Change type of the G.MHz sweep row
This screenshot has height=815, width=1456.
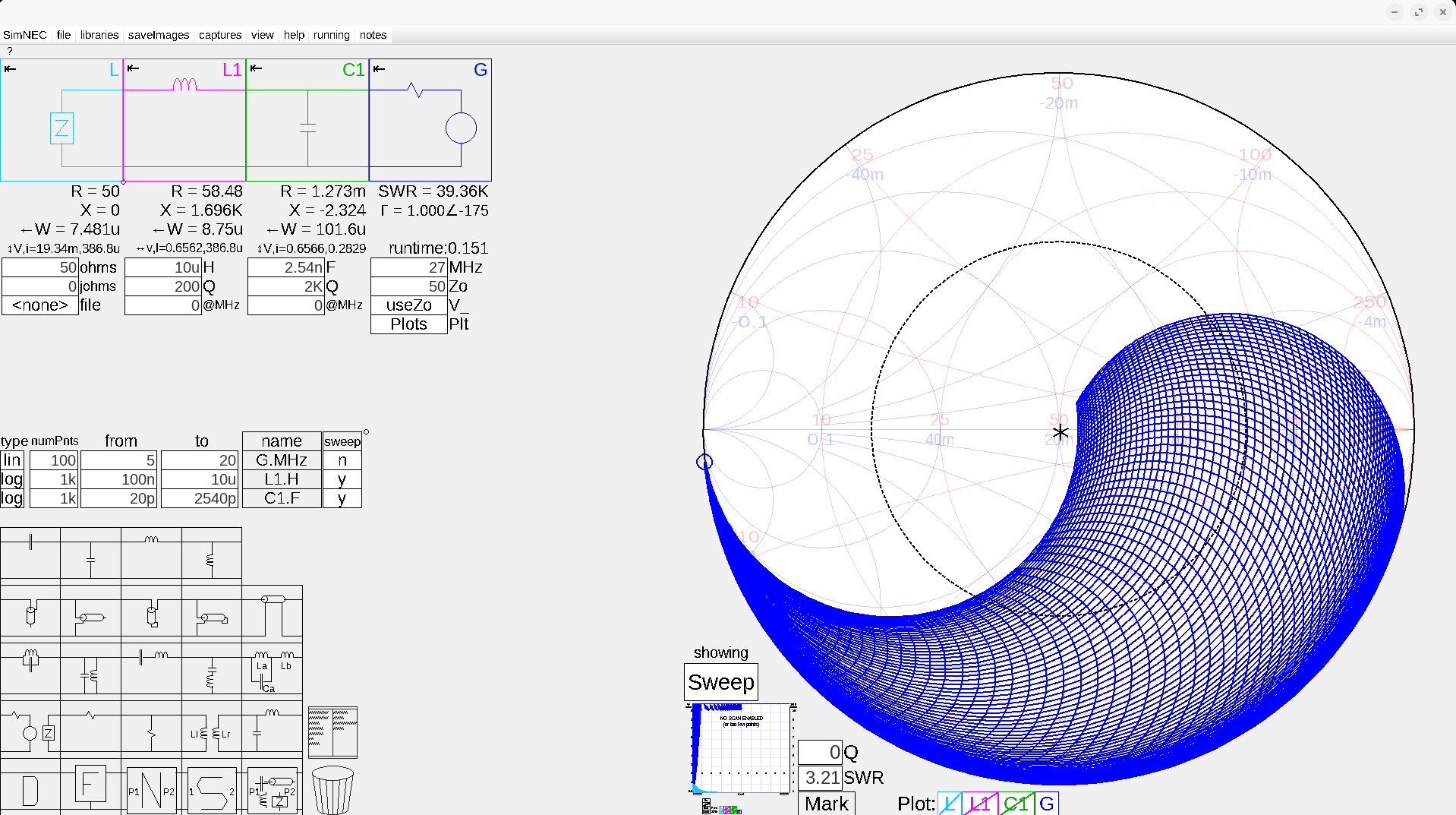(x=12, y=460)
